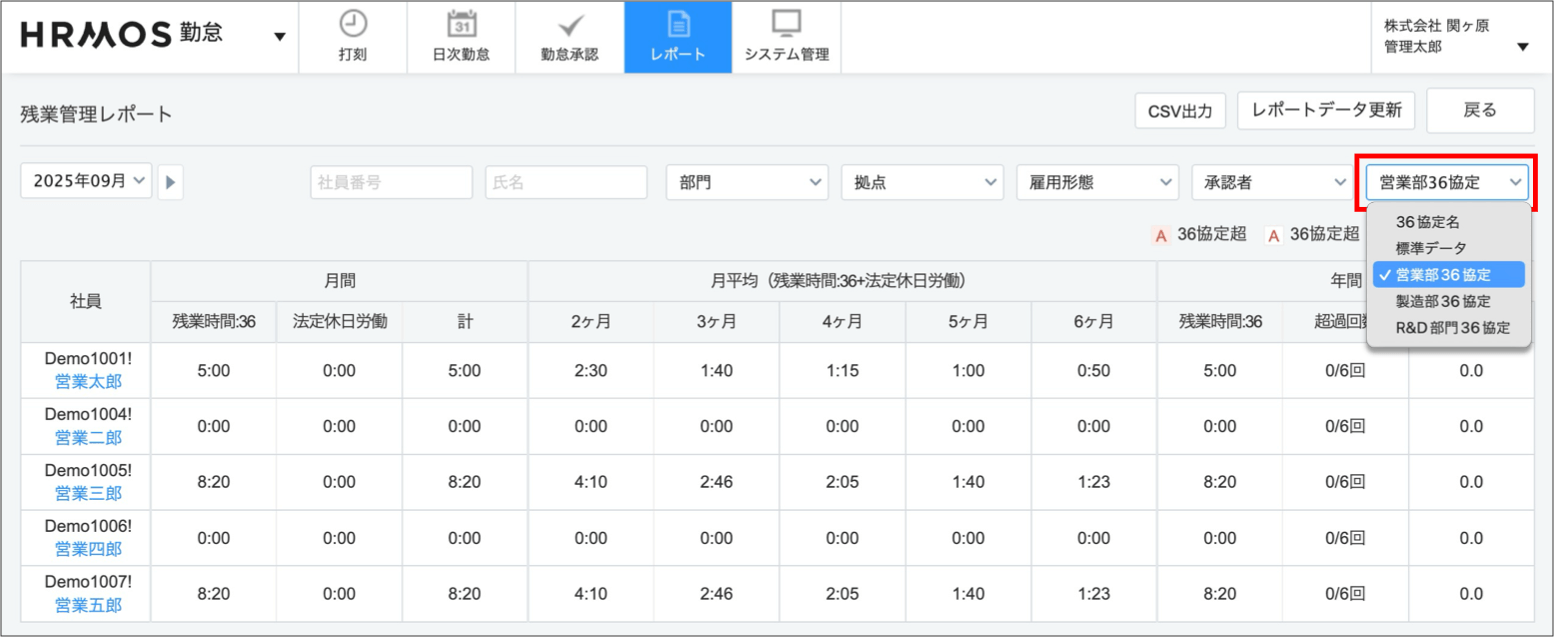The width and height of the screenshot is (1554, 637).
Task: Click the 社員番号 input field
Action: (391, 182)
